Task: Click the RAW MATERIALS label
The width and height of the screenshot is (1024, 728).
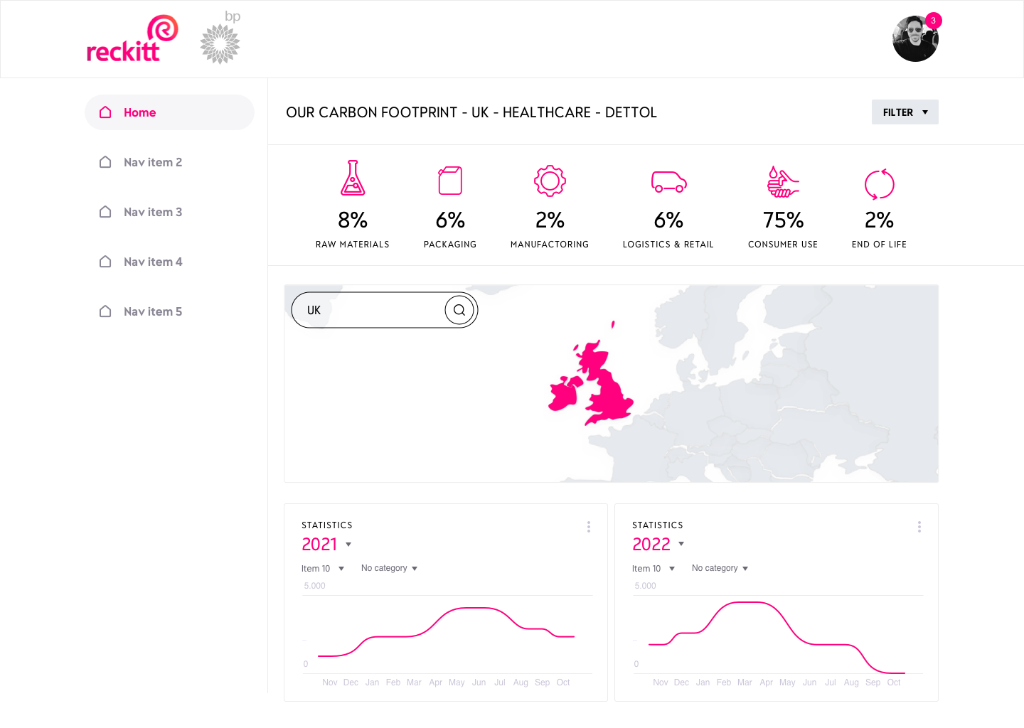Action: click(x=352, y=244)
